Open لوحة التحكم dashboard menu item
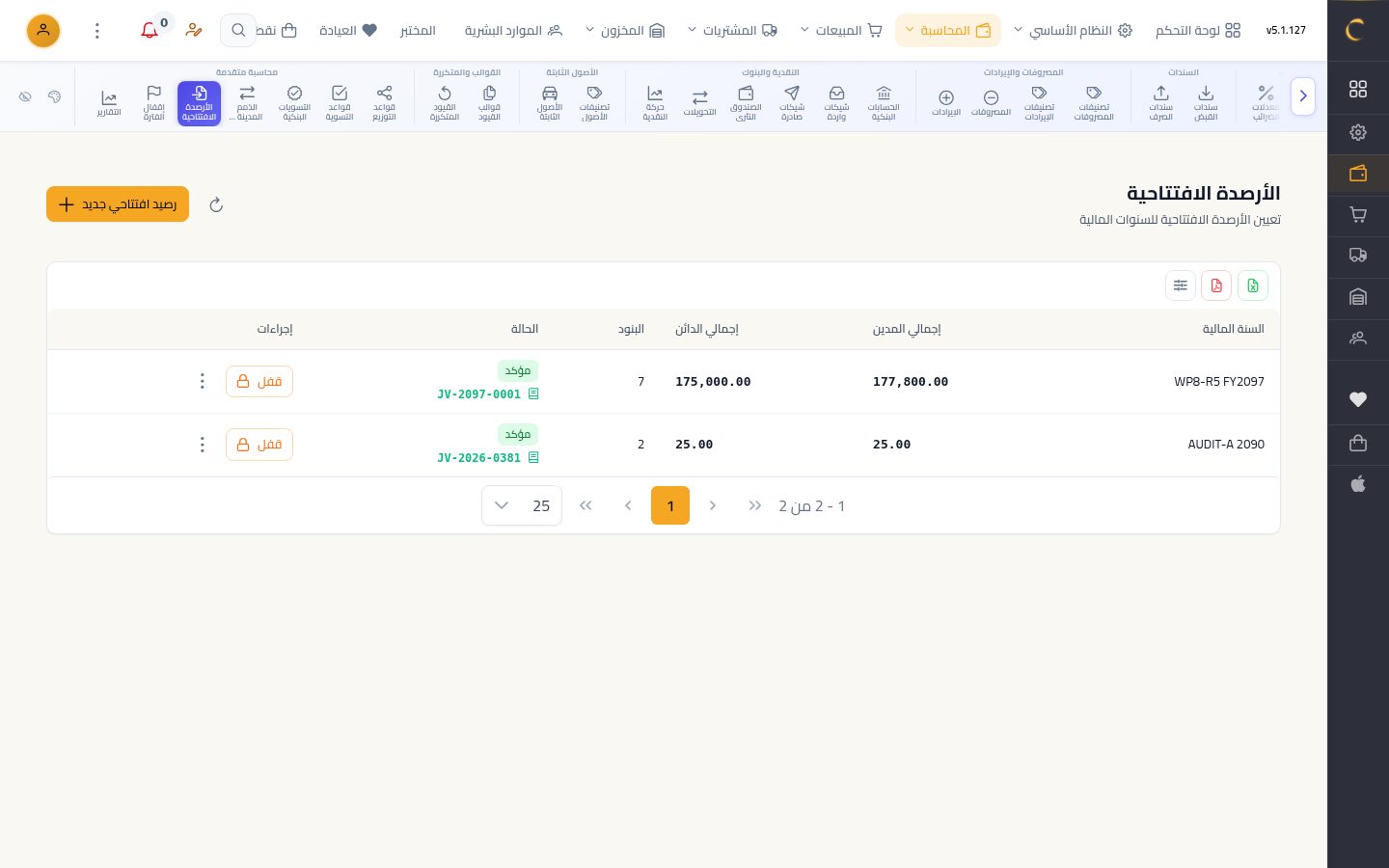This screenshot has height=868, width=1389. point(1198,31)
